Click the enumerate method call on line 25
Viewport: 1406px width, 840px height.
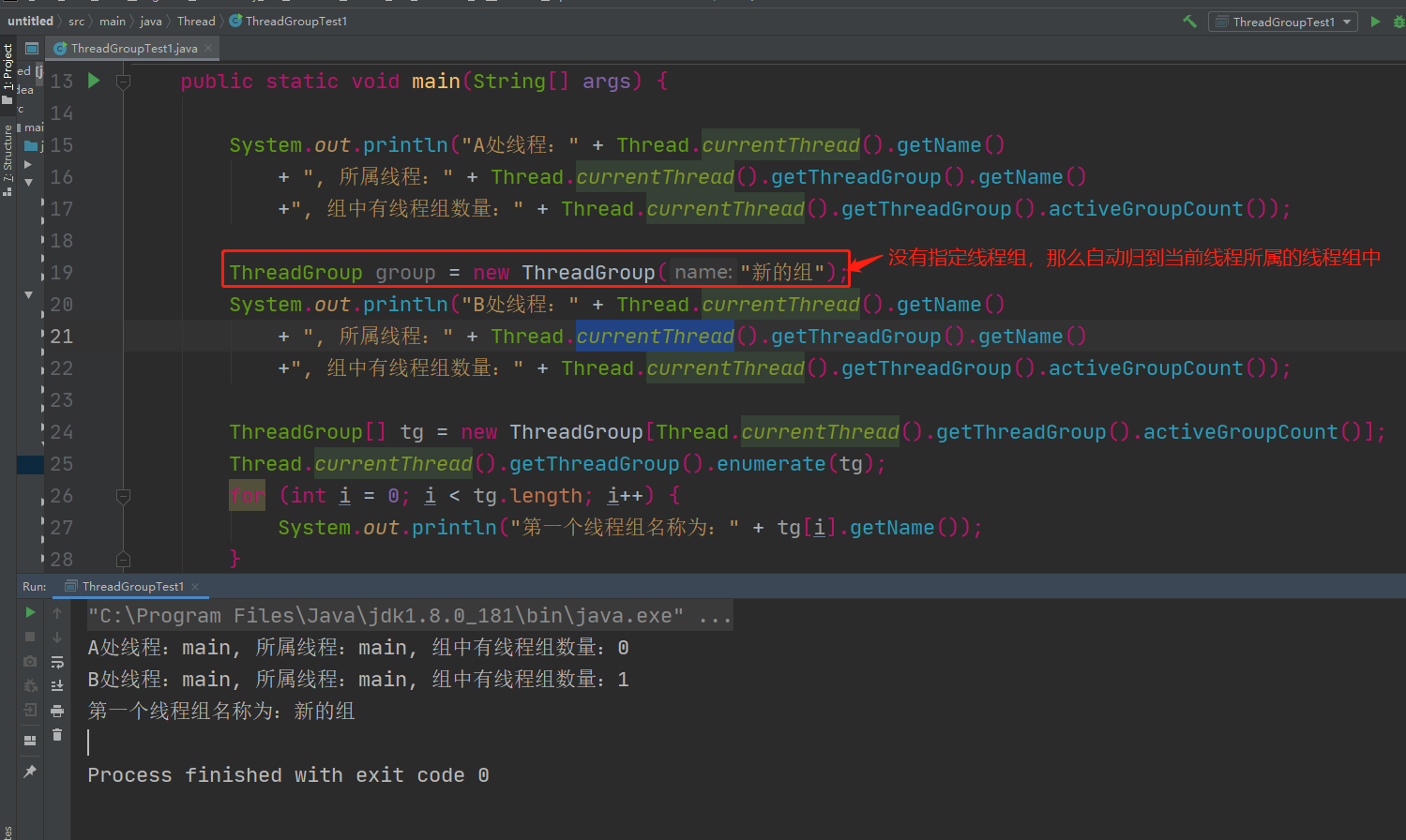[x=771, y=464]
